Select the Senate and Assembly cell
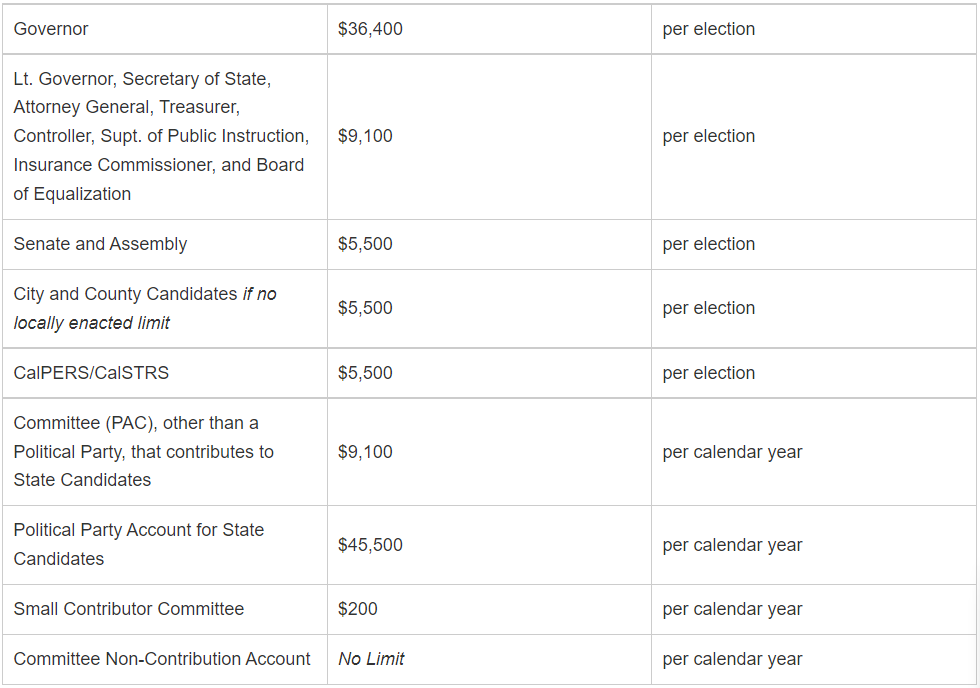This screenshot has width=980, height=688. pyautogui.click(x=100, y=244)
